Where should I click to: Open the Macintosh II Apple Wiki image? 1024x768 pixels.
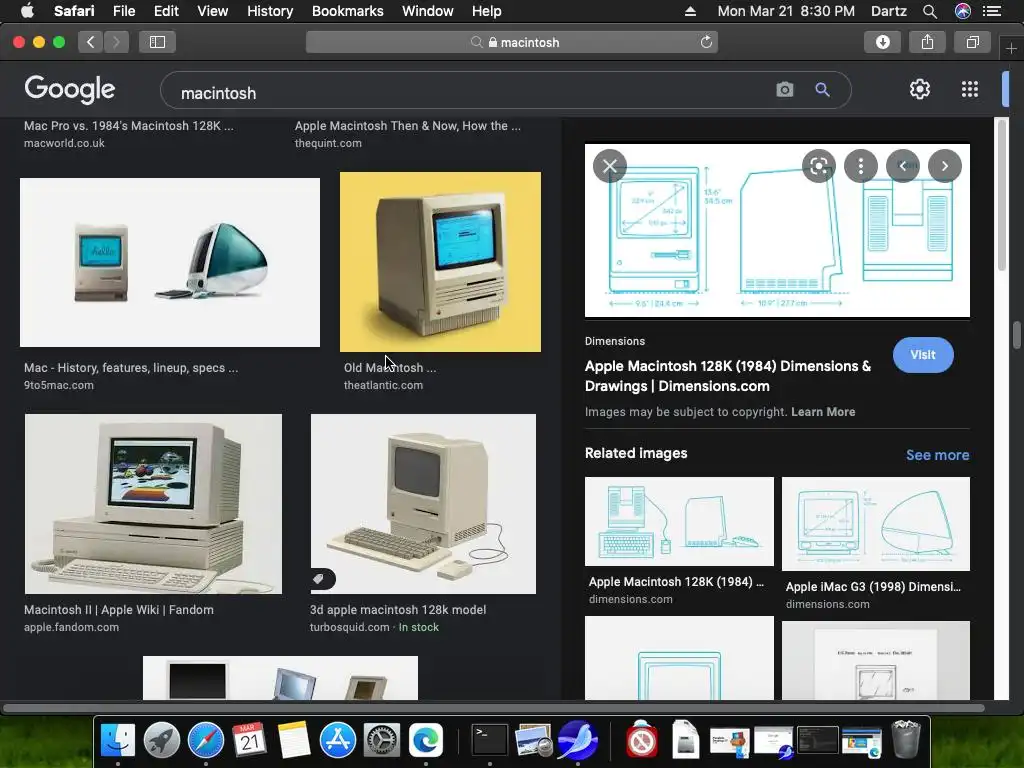tap(153, 504)
